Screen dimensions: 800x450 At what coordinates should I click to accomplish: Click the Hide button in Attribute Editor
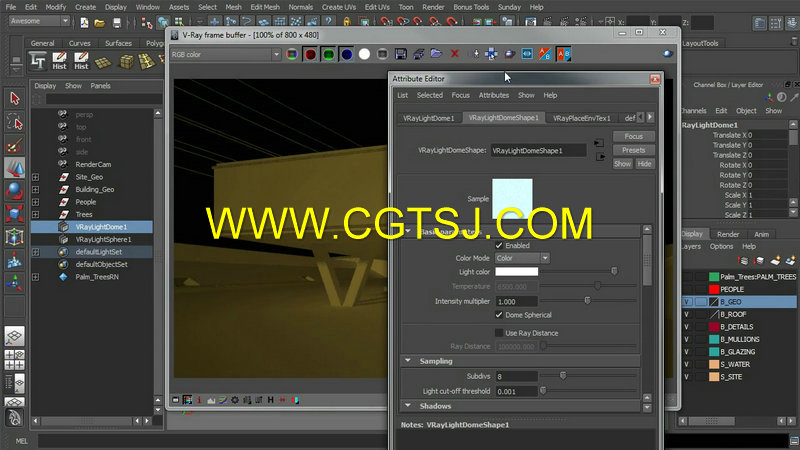(644, 164)
